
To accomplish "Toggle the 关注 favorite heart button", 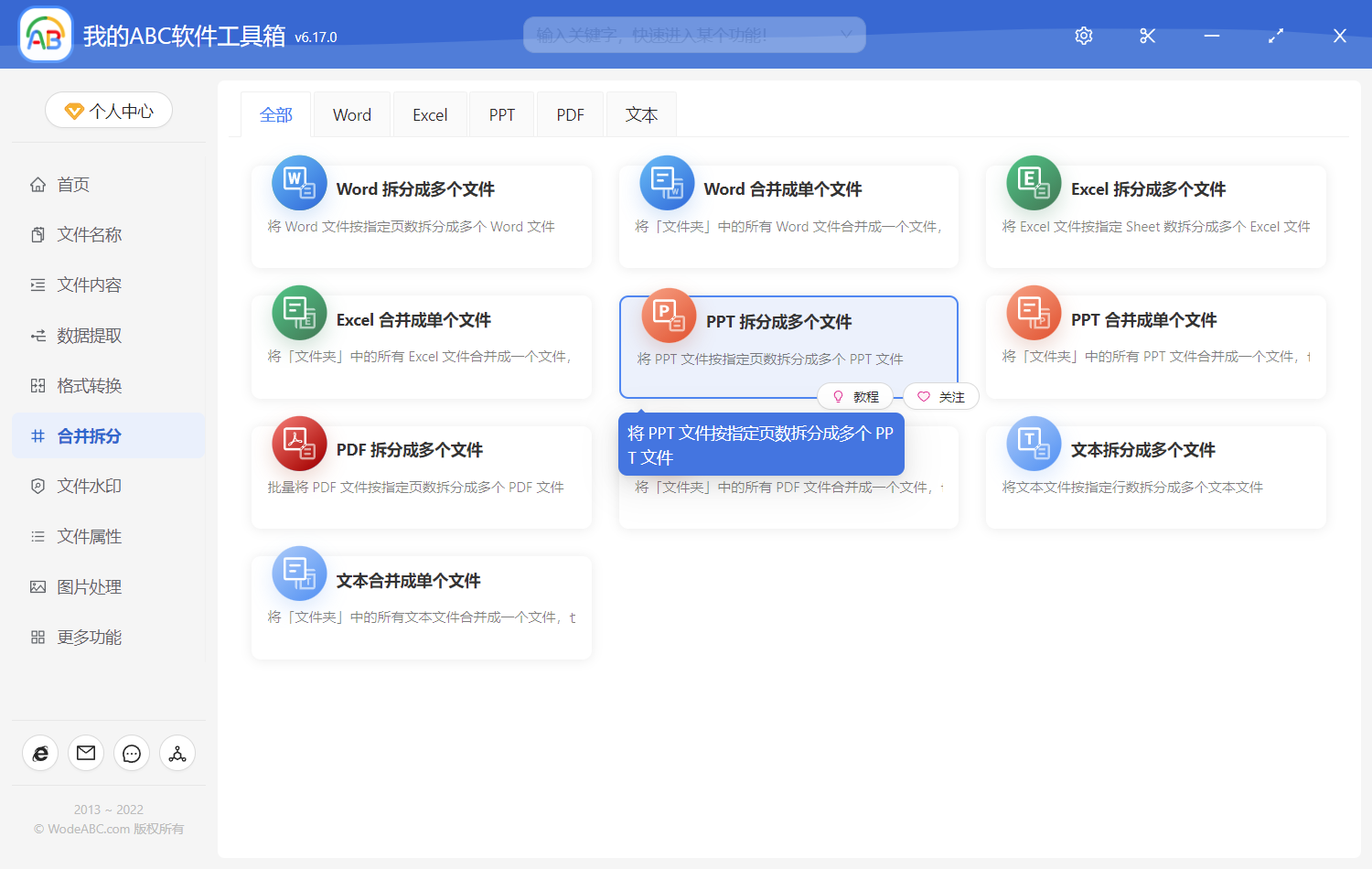I will 941,397.
